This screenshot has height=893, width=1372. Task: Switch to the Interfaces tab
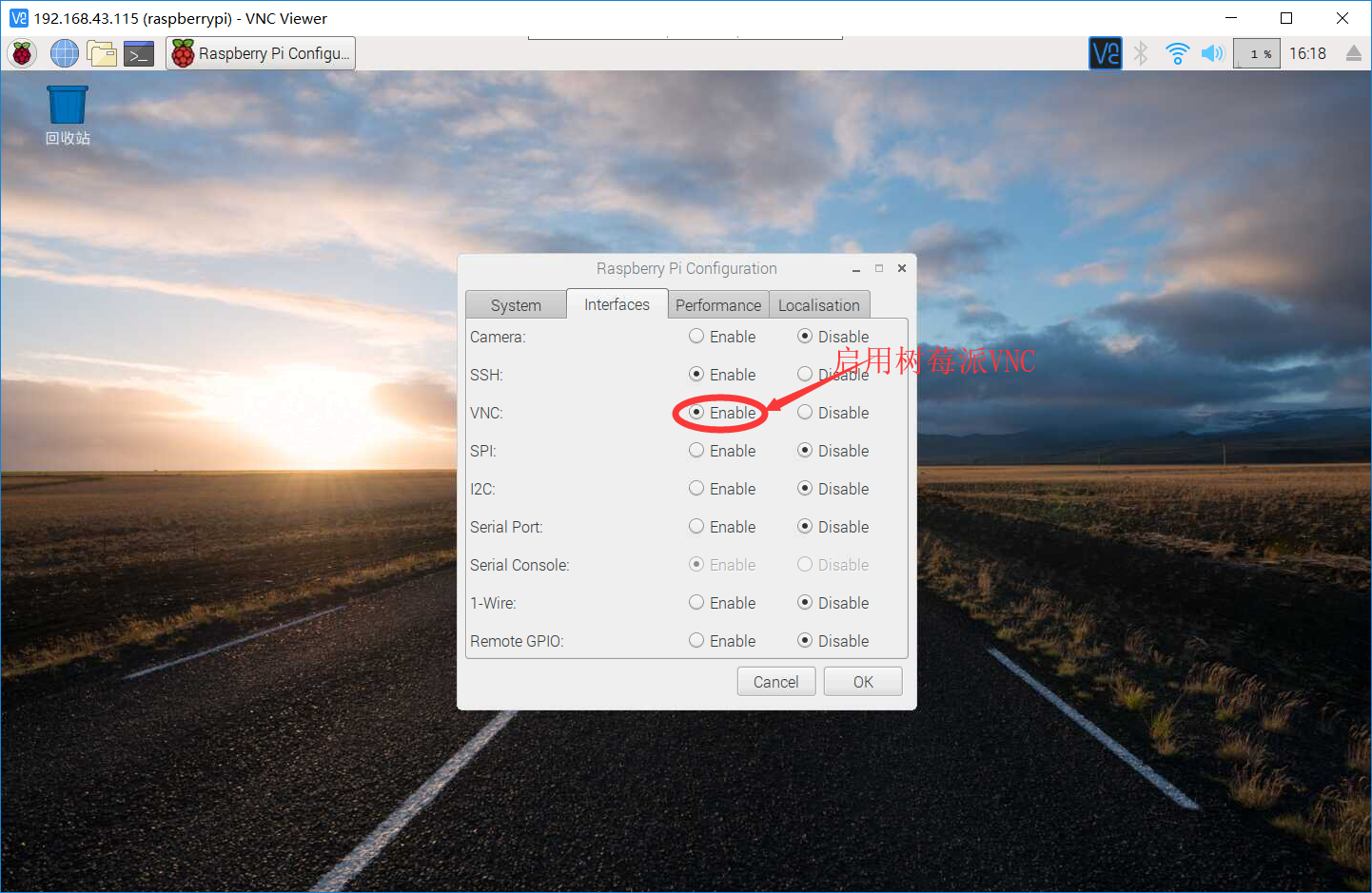click(617, 304)
